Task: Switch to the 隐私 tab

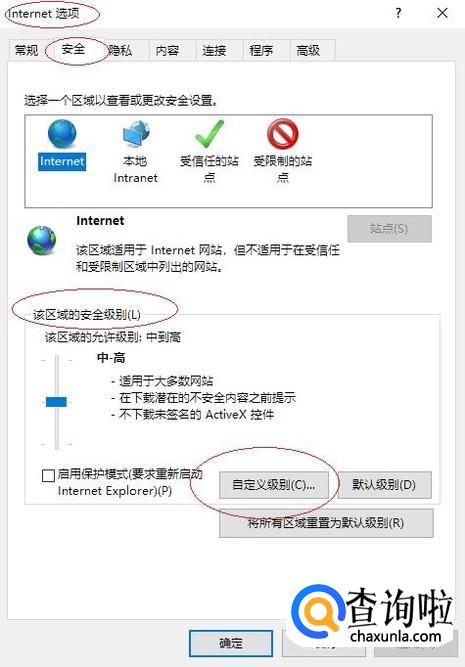Action: pos(120,51)
